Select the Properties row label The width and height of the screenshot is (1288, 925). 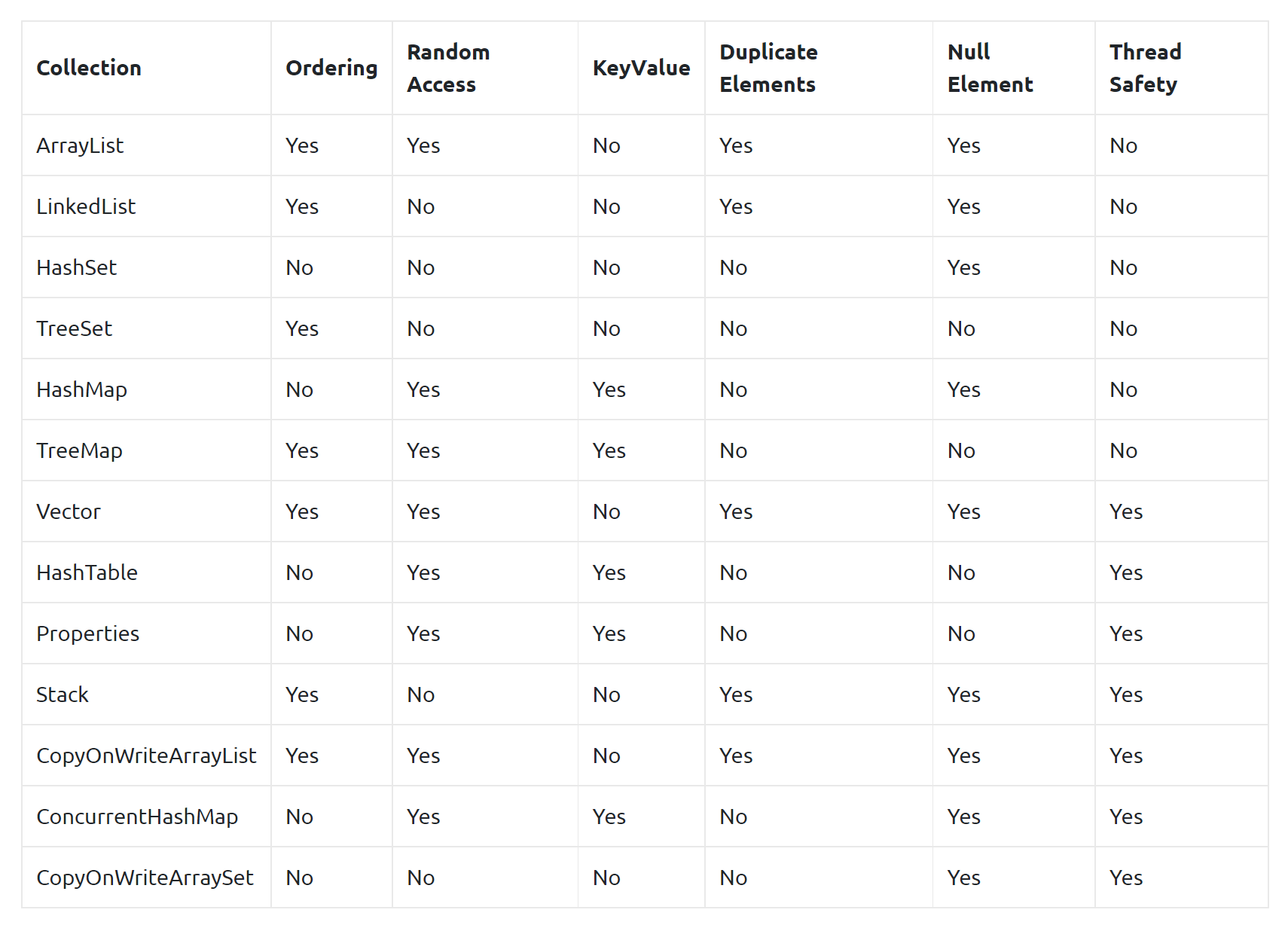click(x=87, y=633)
